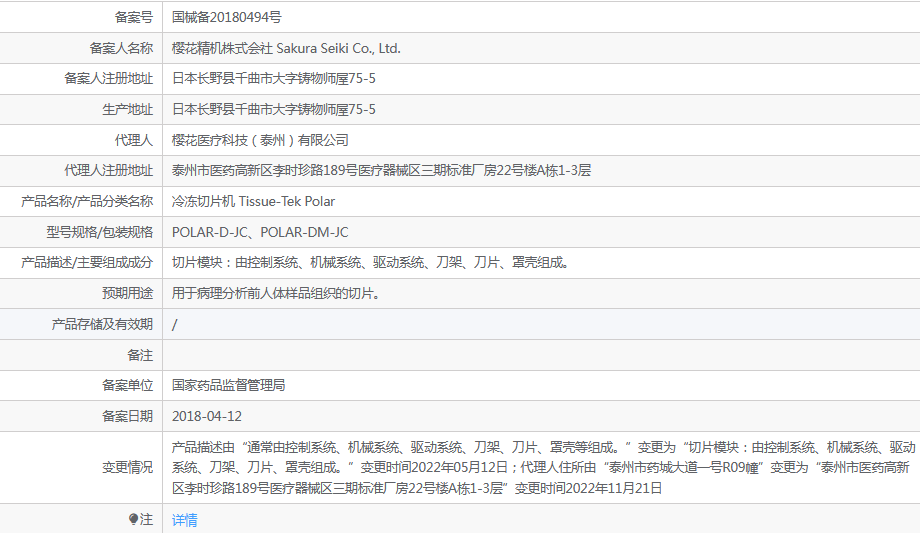Click the 备案人注册地址 label
This screenshot has width=920, height=533.
109,79
